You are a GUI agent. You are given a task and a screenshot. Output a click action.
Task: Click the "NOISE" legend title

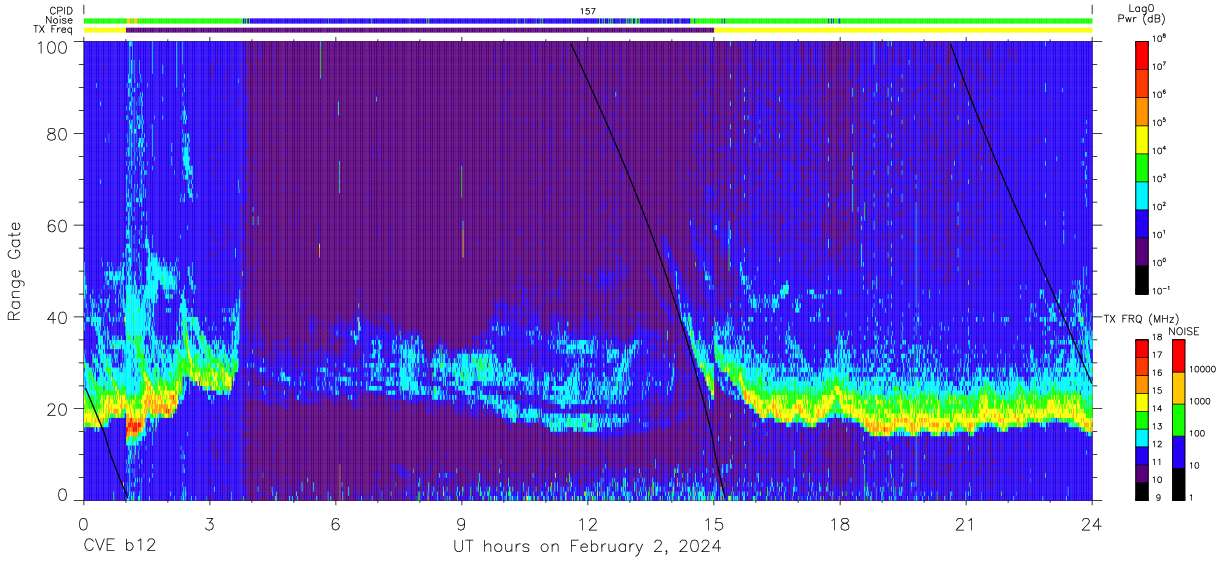tap(1186, 329)
